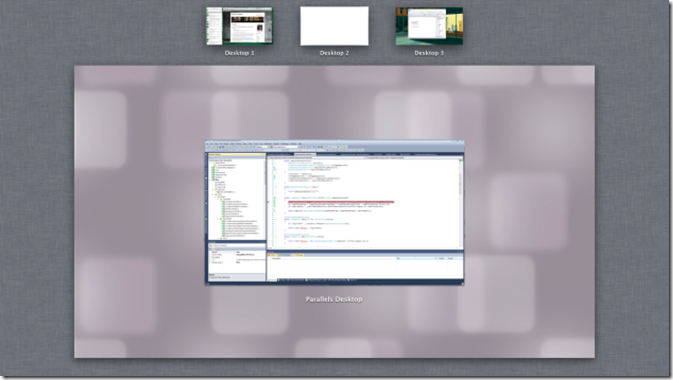
Task: Click the "Desktop 3" label
Action: click(429, 53)
